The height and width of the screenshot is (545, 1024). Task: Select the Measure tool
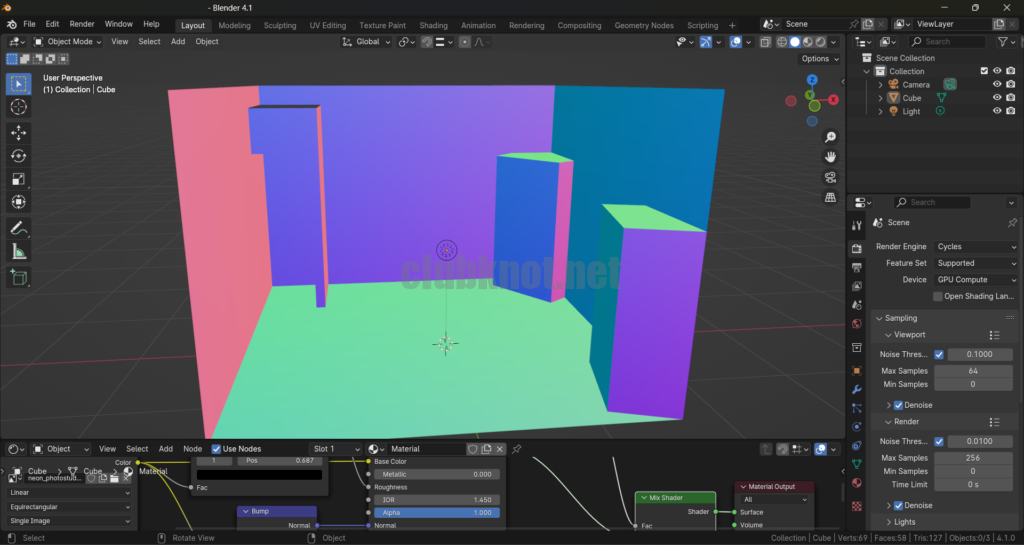18,252
